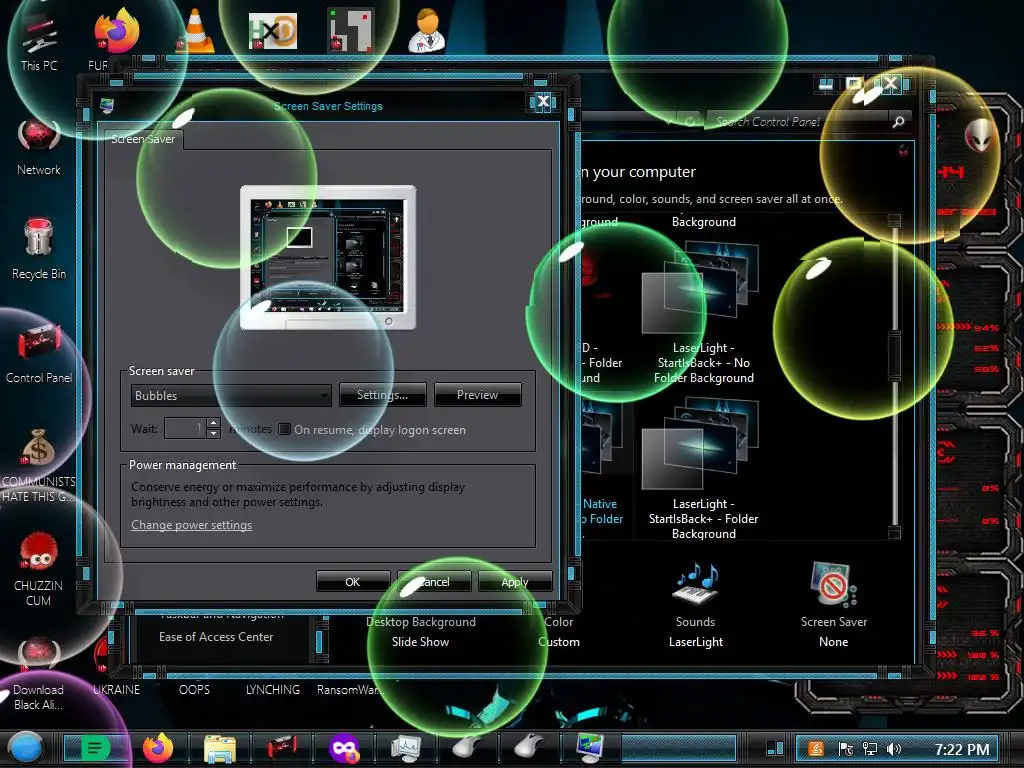Focus the Search Control Panel field

[x=799, y=121]
